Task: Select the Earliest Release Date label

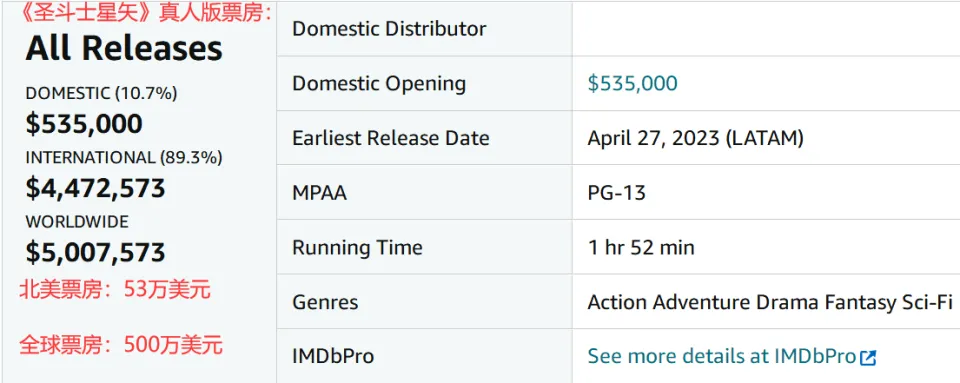Action: (391, 138)
